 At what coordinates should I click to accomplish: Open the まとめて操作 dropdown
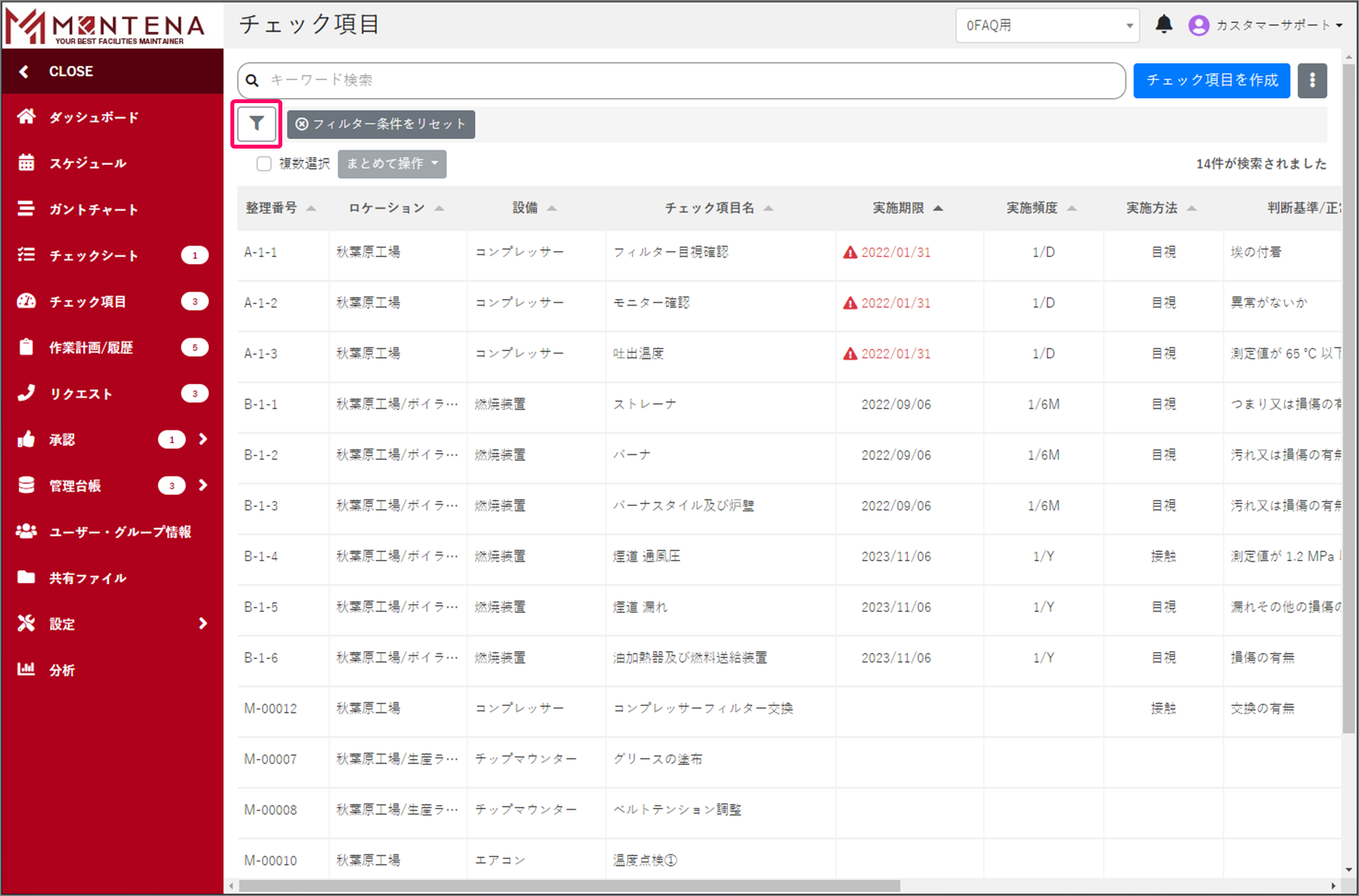(392, 163)
